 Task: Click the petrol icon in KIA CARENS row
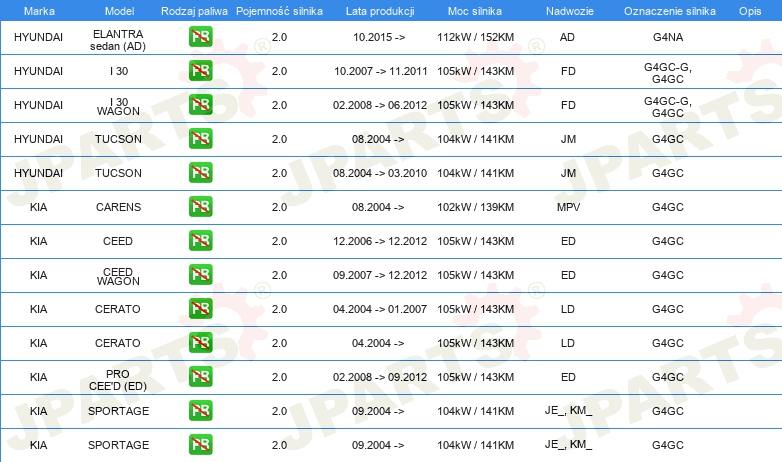200,207
